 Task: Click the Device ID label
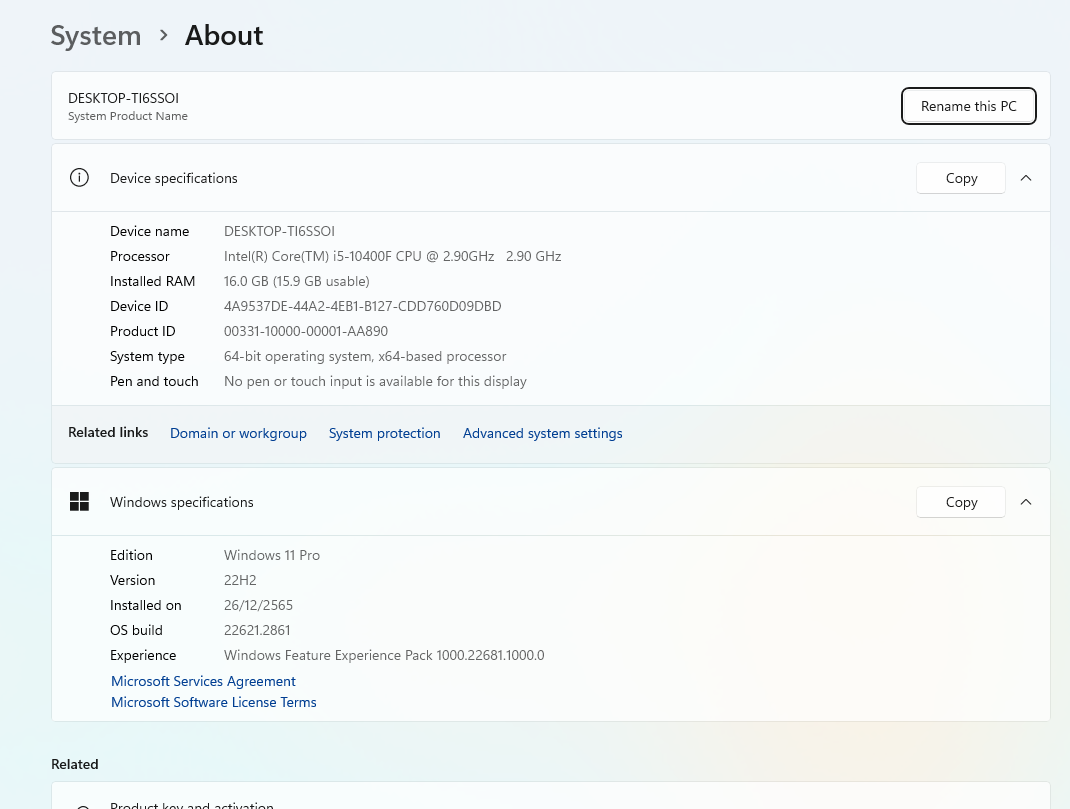click(139, 306)
